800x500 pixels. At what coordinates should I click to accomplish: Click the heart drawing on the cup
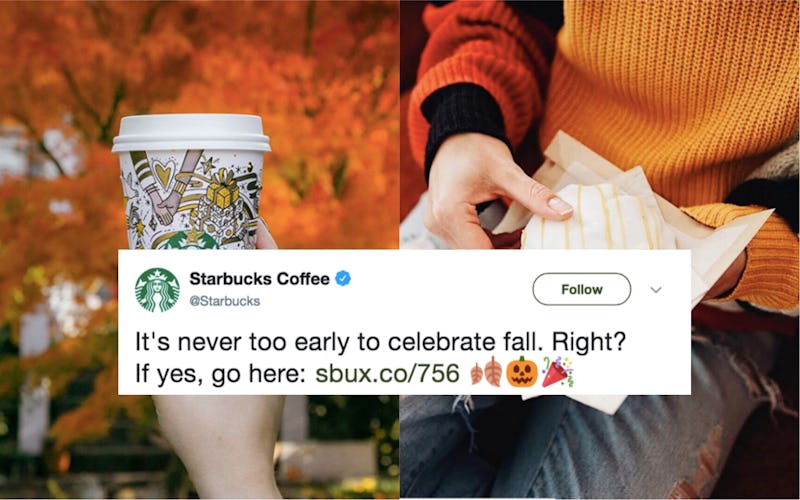(x=164, y=174)
